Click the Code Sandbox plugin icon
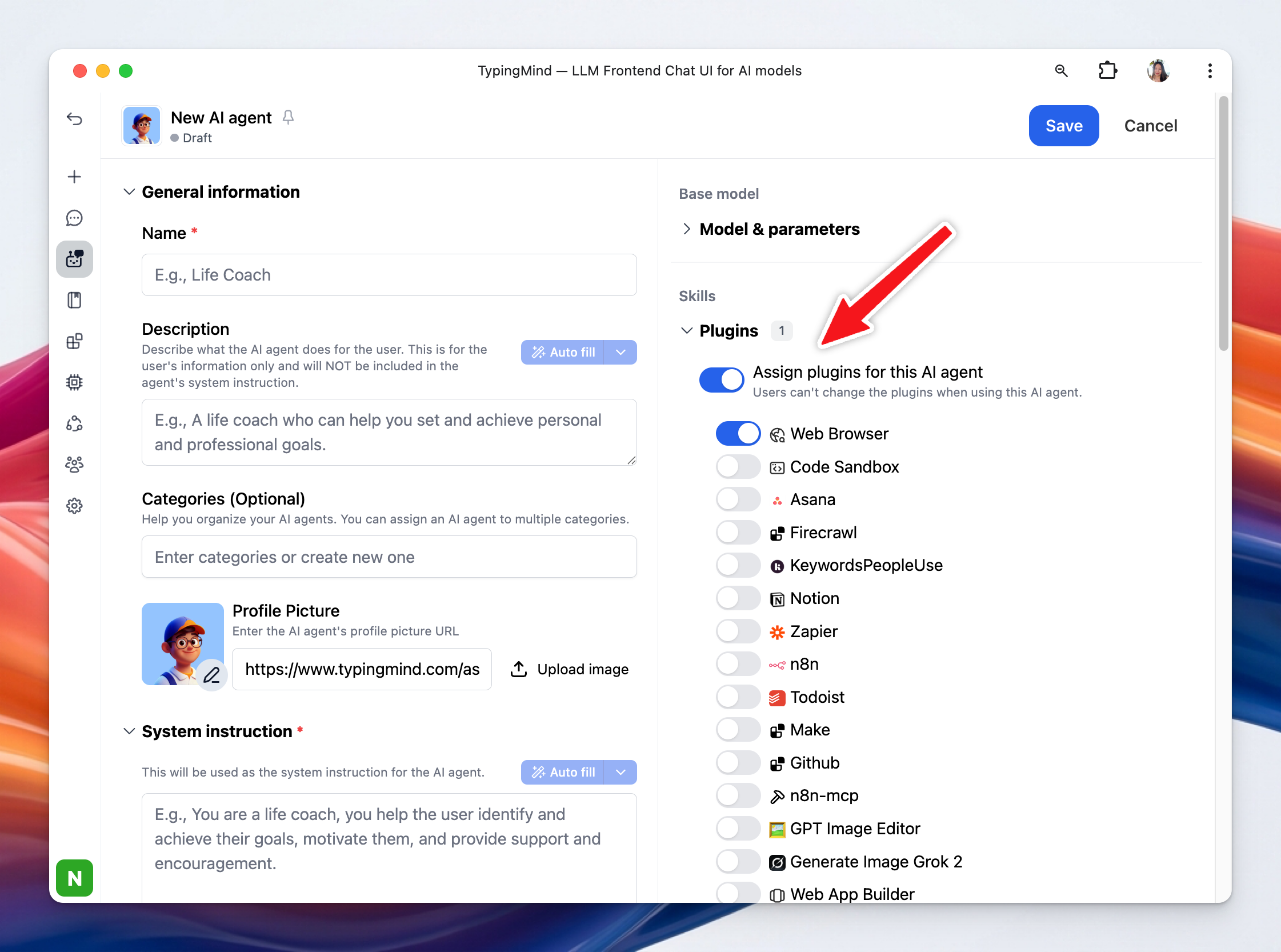 pos(777,467)
